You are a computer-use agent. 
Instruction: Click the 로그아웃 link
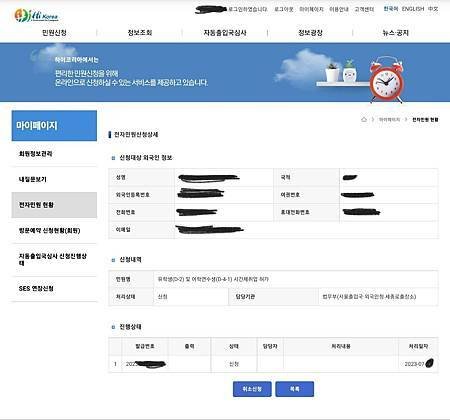tap(284, 9)
